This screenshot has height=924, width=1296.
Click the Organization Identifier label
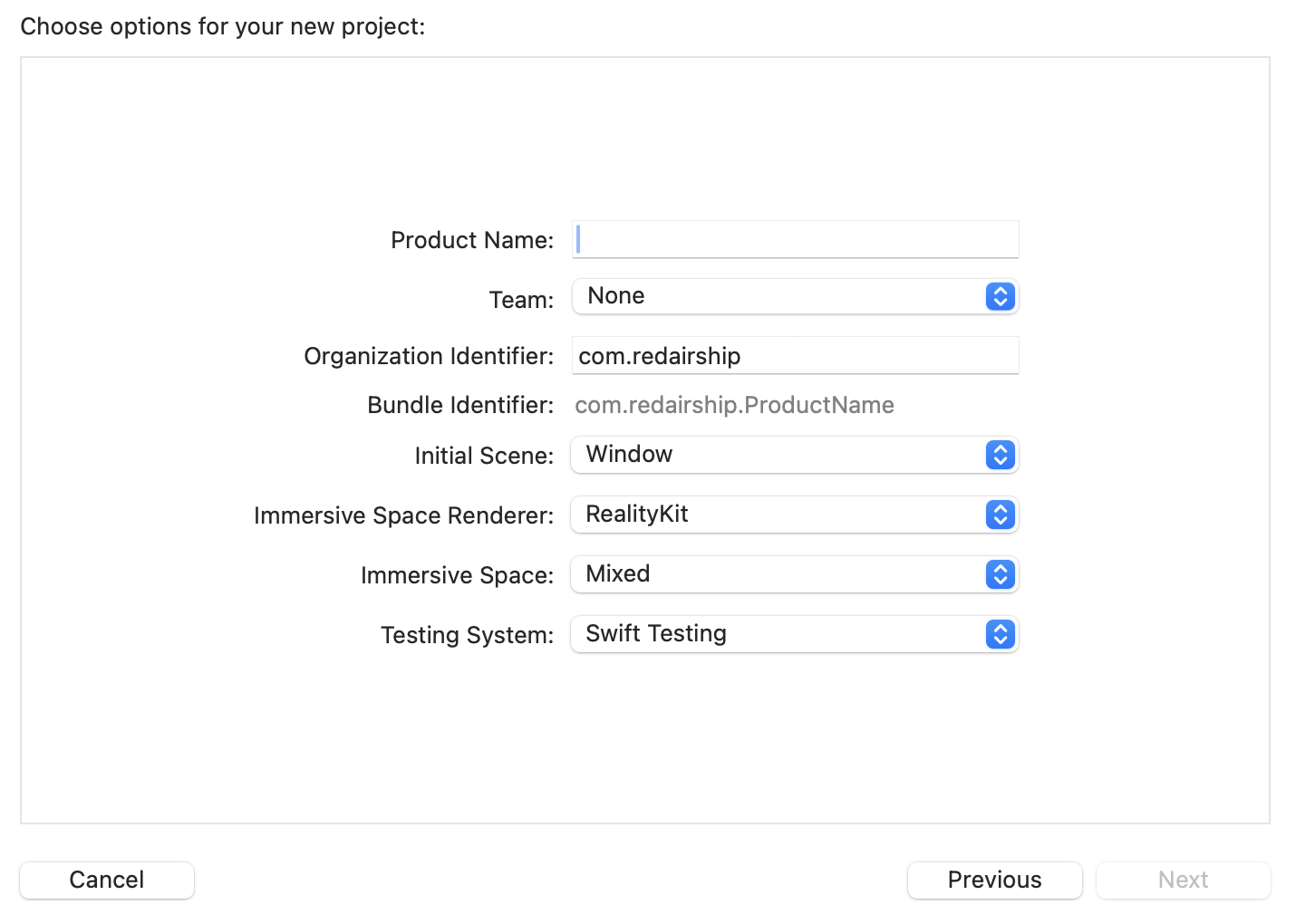pyautogui.click(x=428, y=356)
